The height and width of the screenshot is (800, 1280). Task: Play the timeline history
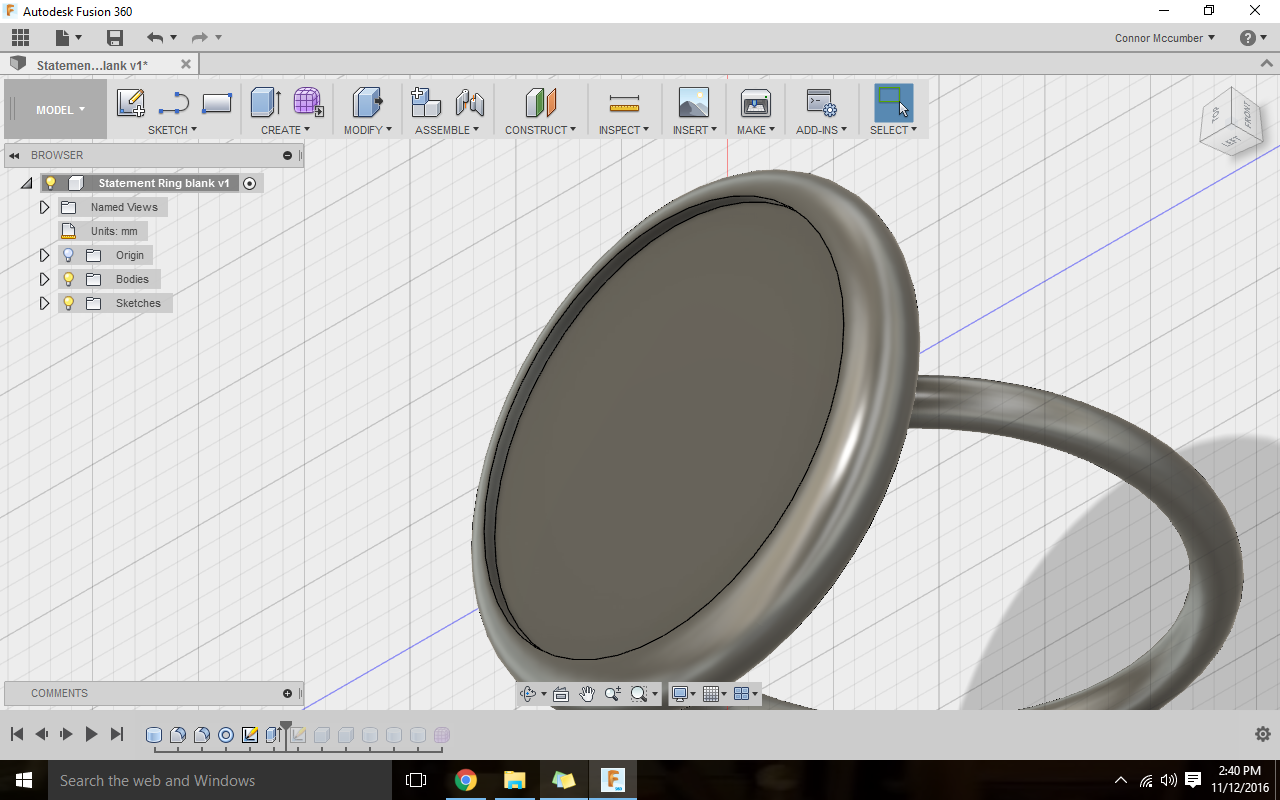(91, 734)
